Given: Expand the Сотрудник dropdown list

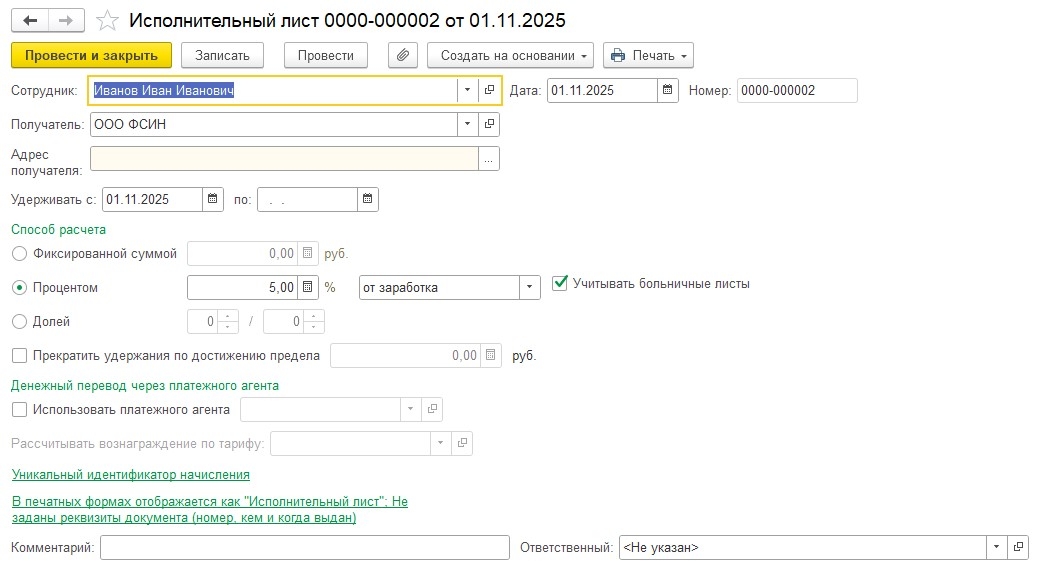Looking at the screenshot, I should [468, 91].
